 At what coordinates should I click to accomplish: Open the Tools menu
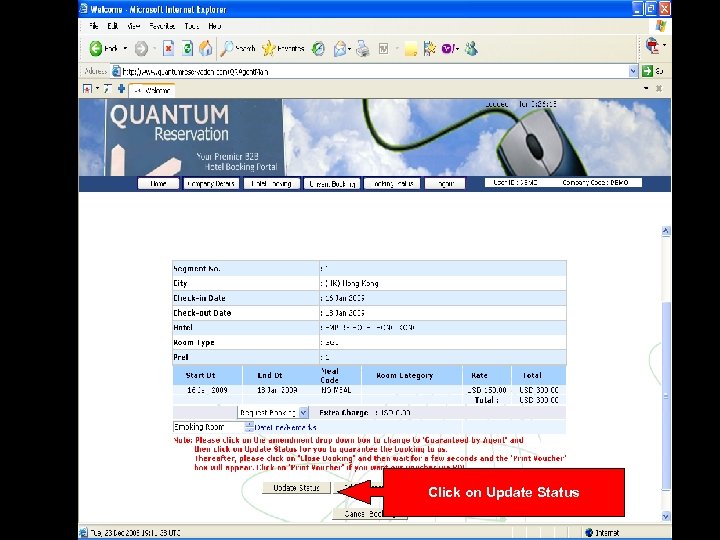click(191, 26)
